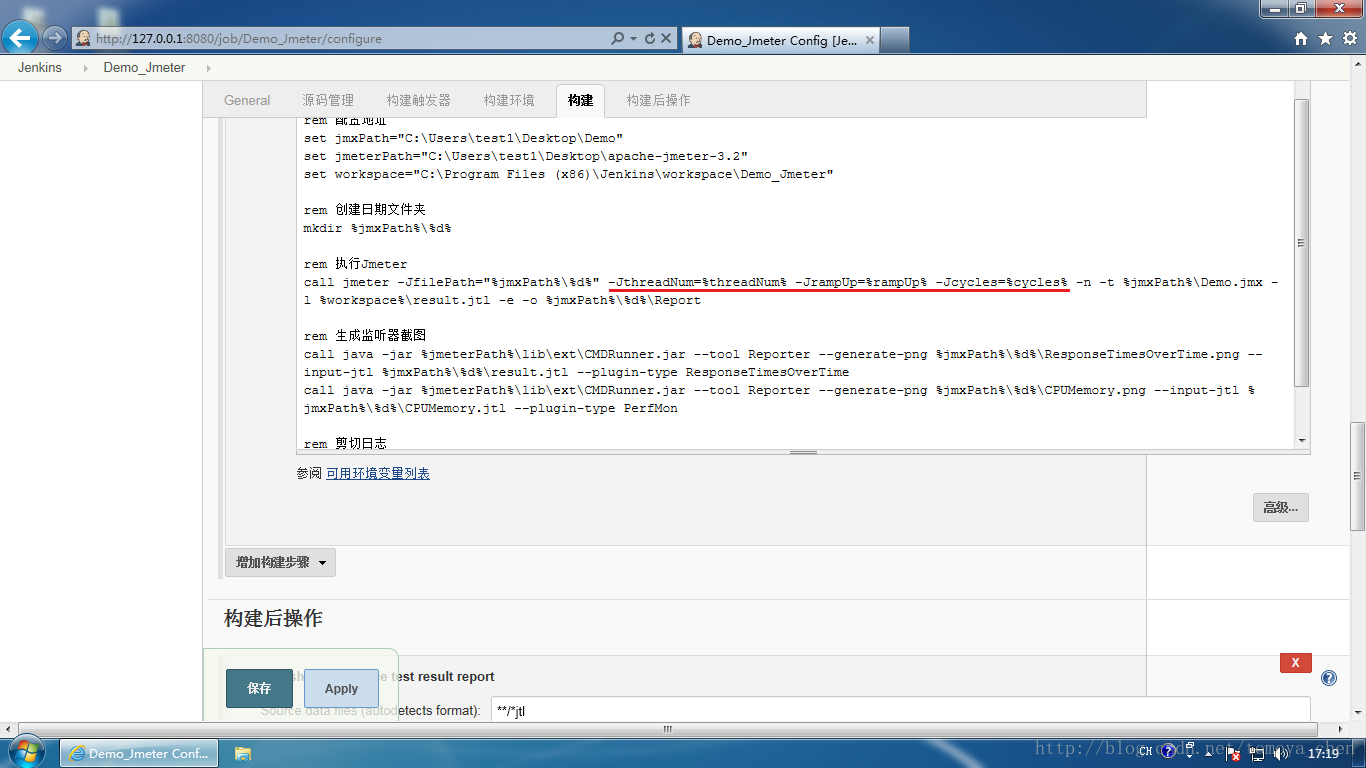
Task: Switch to the 构建后操作 tab
Action: click(658, 100)
